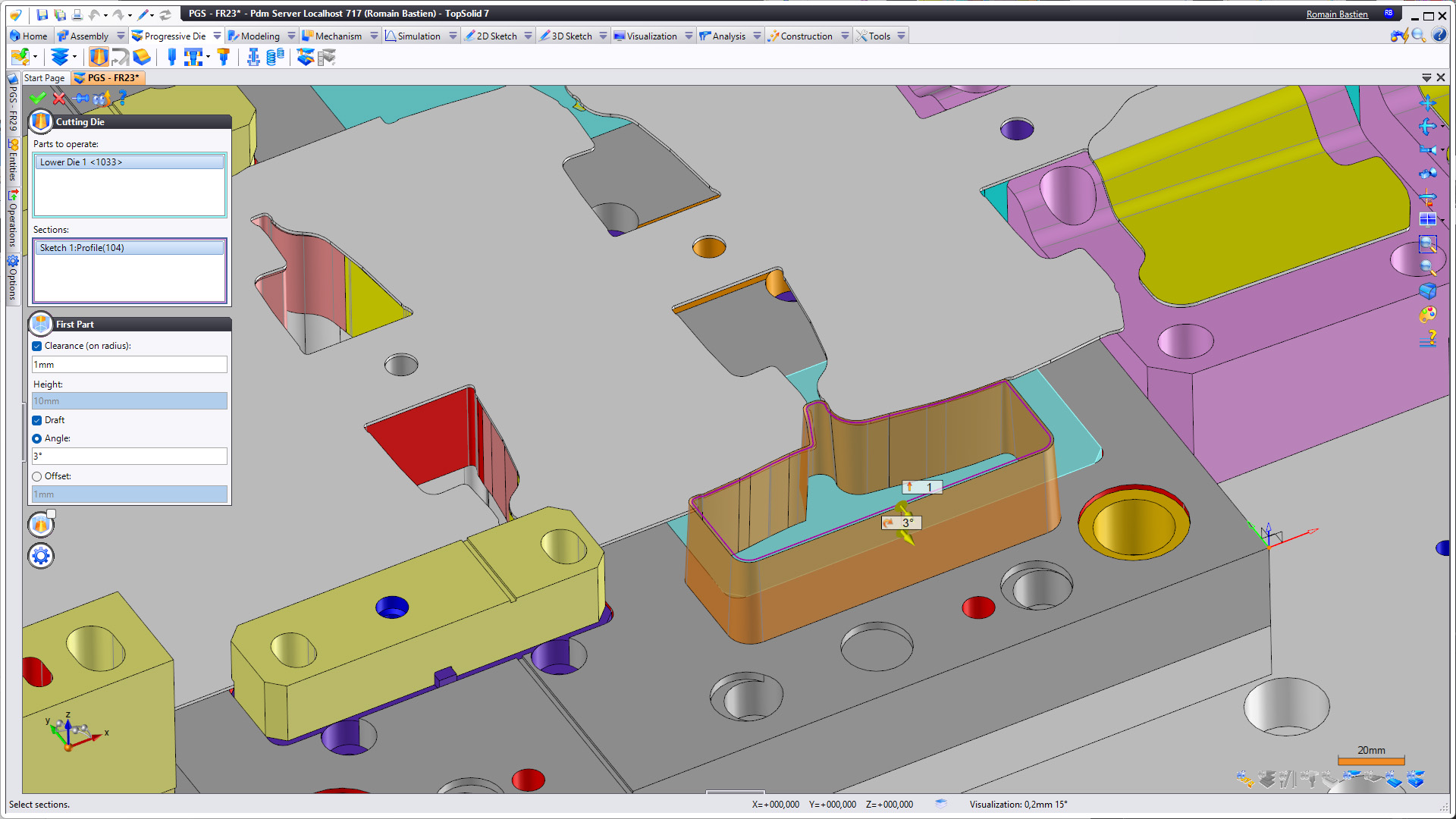Viewport: 1456px width, 819px height.
Task: Click the green checkmark to validate
Action: click(x=37, y=98)
